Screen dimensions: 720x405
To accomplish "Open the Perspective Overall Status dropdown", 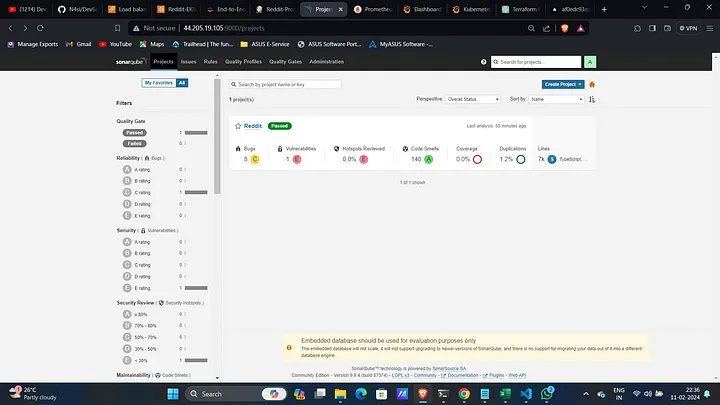I will (x=472, y=99).
